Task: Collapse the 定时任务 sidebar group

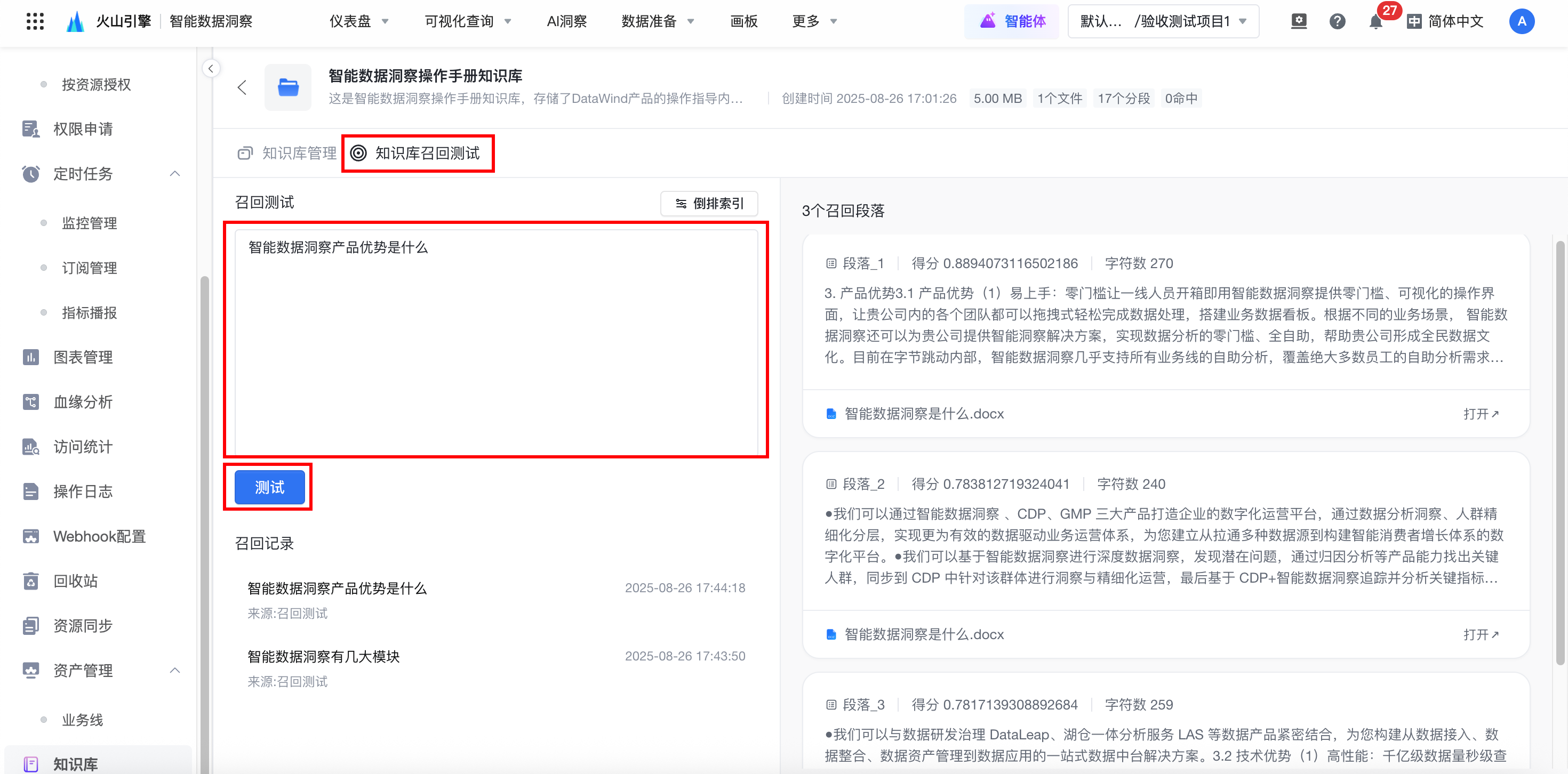Action: (x=175, y=173)
